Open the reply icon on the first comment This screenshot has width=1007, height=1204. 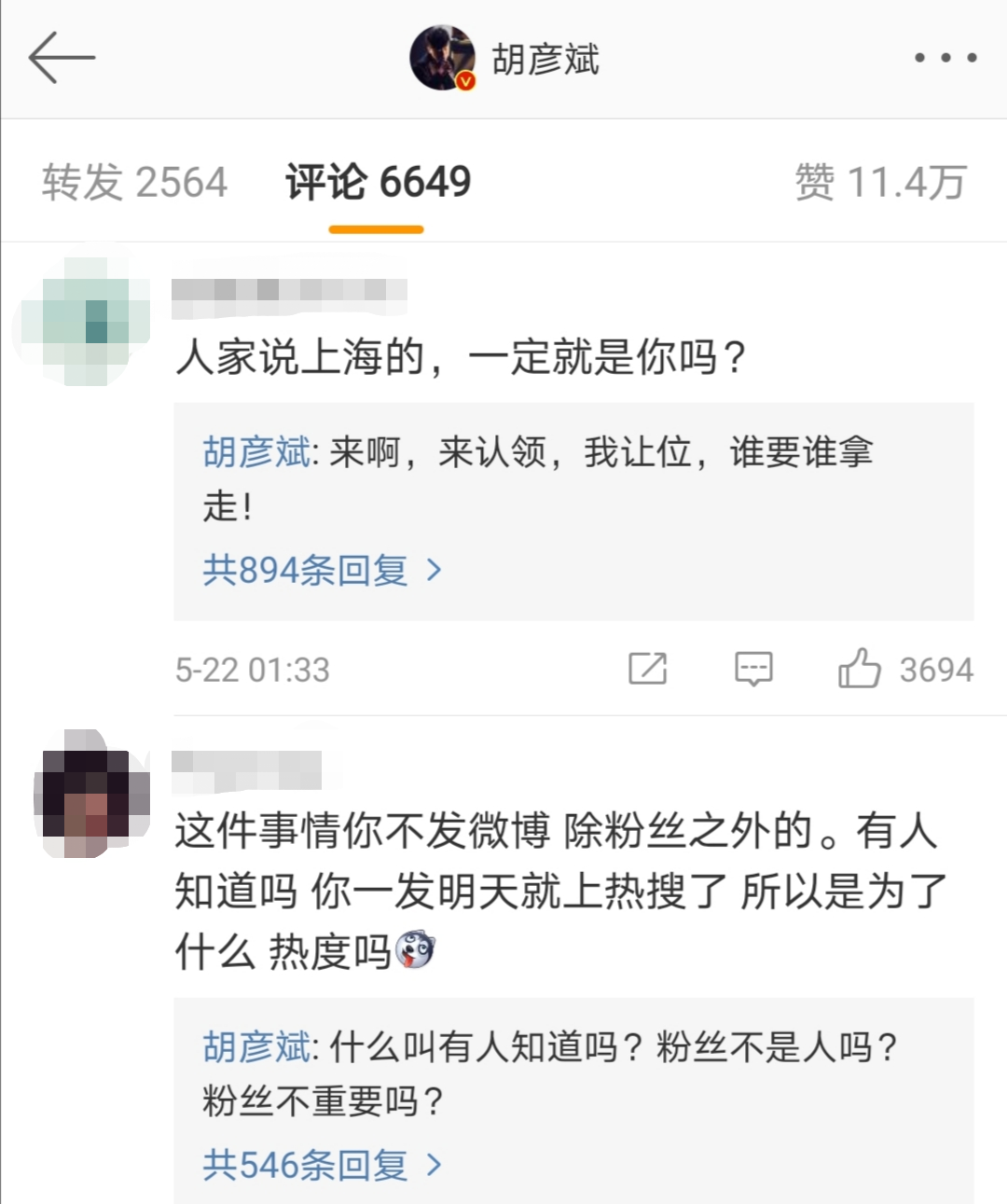click(x=754, y=669)
